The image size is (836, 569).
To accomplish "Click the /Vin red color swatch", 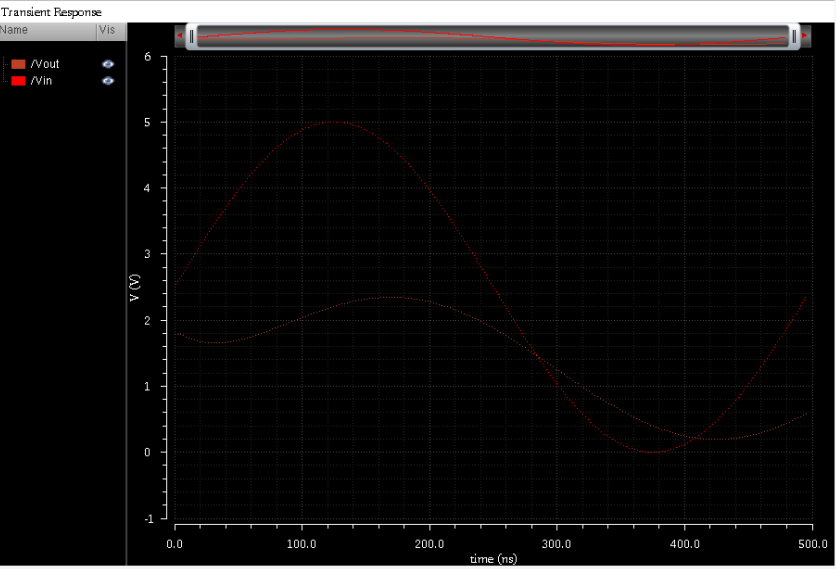I will (x=18, y=80).
